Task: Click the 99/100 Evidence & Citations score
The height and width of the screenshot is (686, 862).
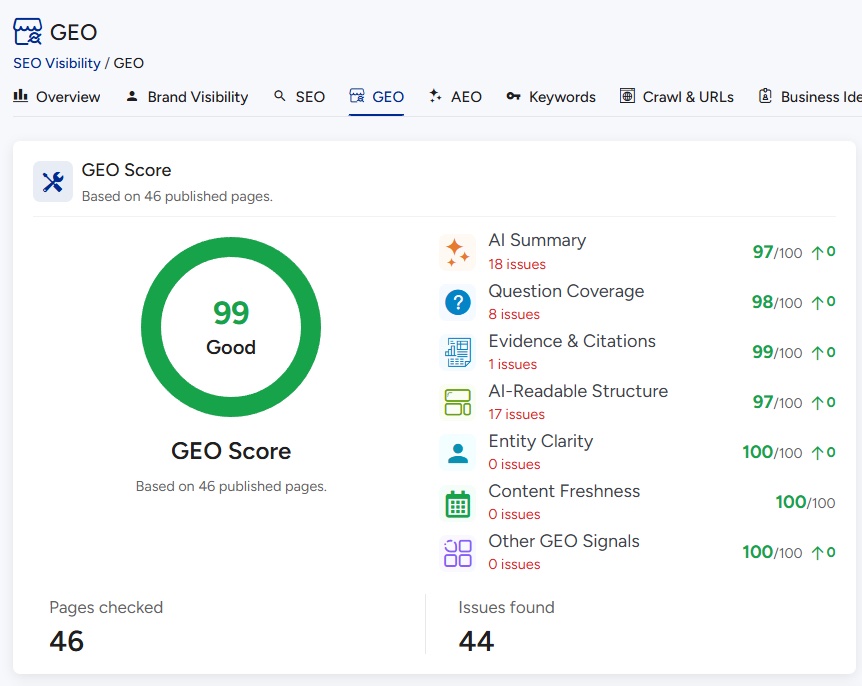Action: [x=777, y=352]
